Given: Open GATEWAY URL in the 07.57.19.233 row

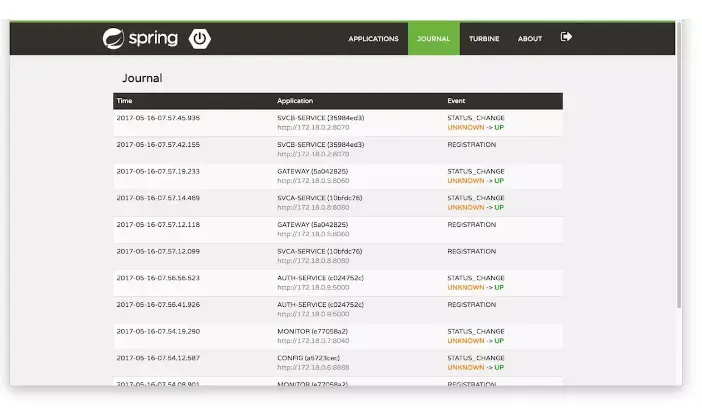Looking at the screenshot, I should point(313,181).
